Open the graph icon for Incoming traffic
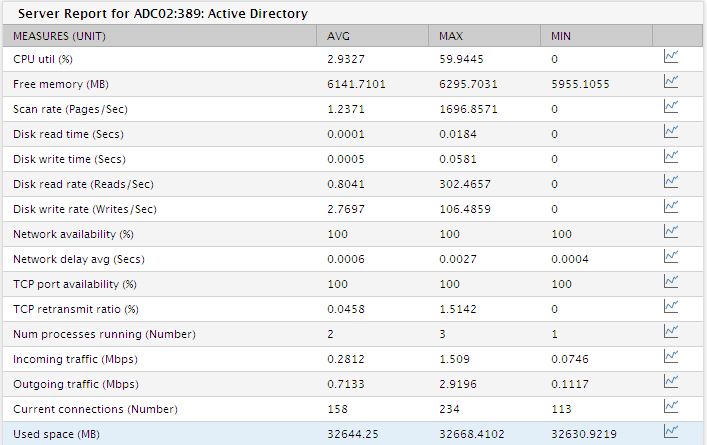Screen dimensions: 707x445 (x=671, y=357)
